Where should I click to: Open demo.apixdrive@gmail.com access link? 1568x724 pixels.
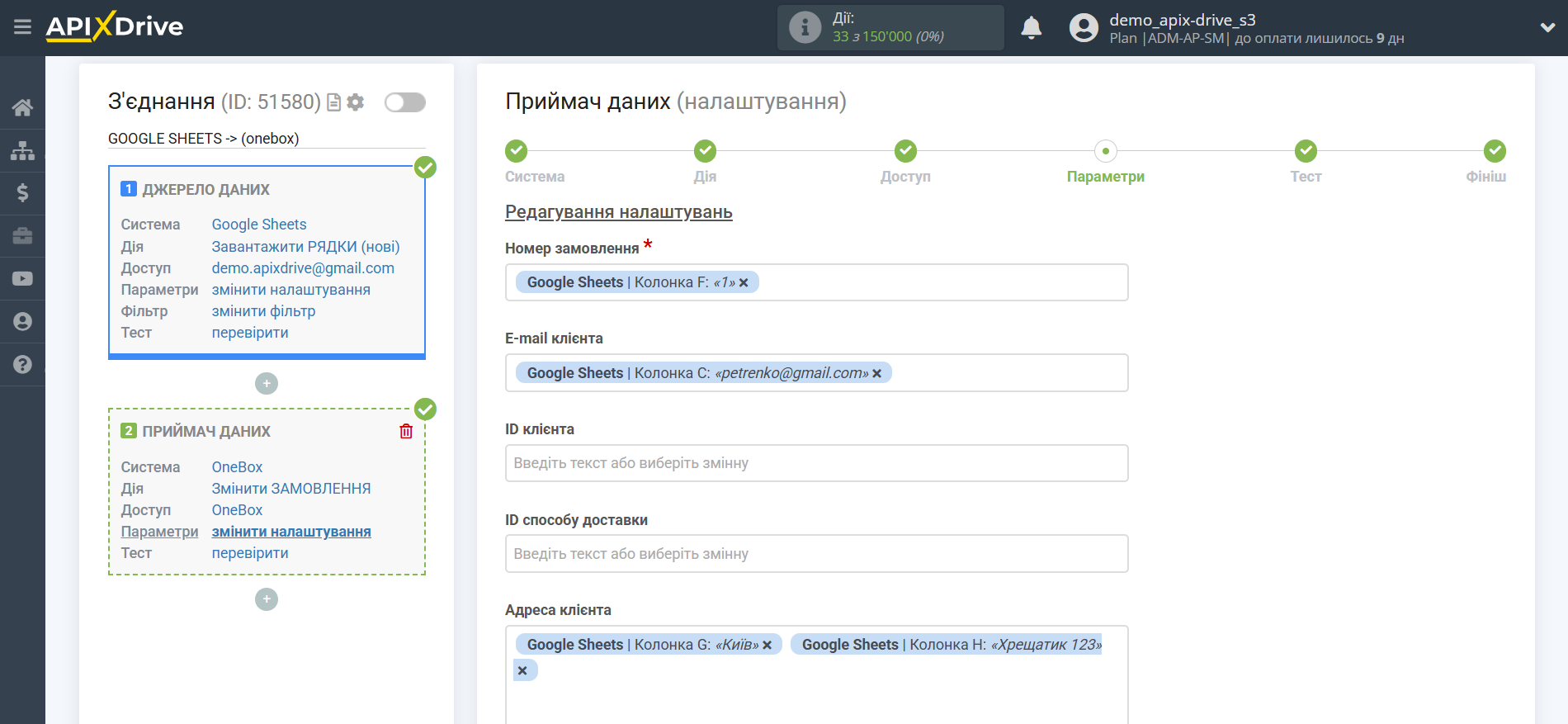pyautogui.click(x=303, y=268)
